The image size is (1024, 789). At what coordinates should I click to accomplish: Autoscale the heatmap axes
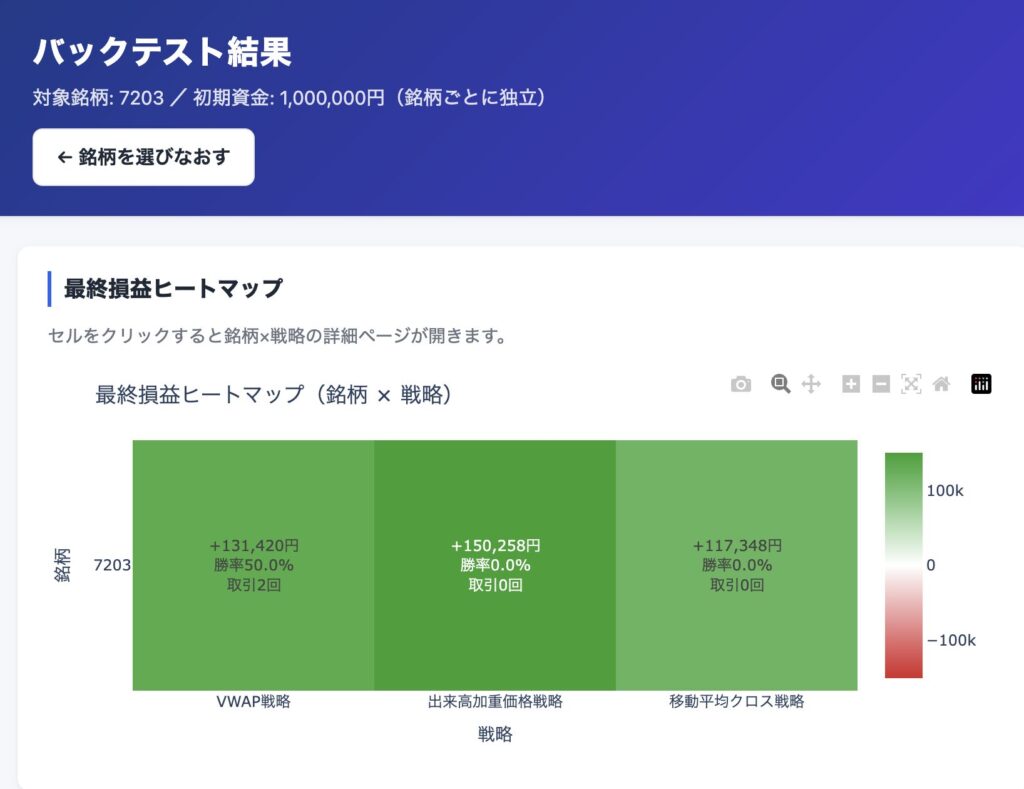pyautogui.click(x=911, y=384)
